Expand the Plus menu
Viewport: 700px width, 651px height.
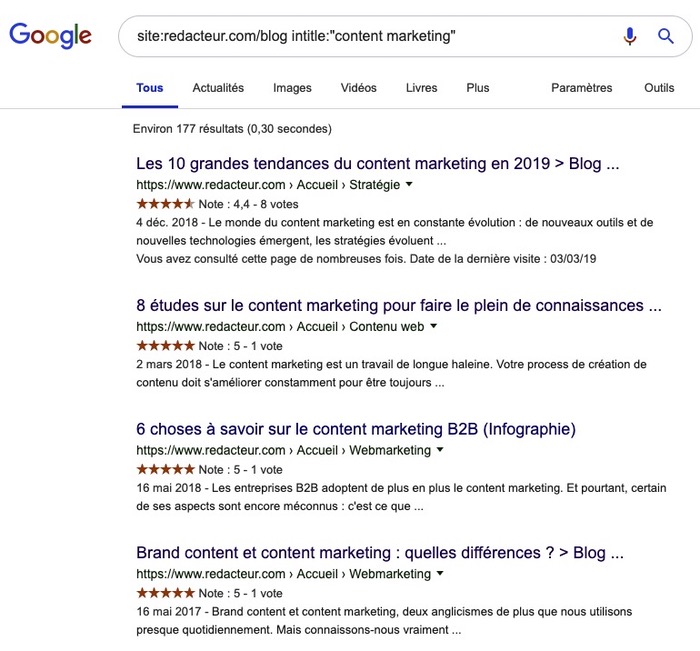[478, 88]
